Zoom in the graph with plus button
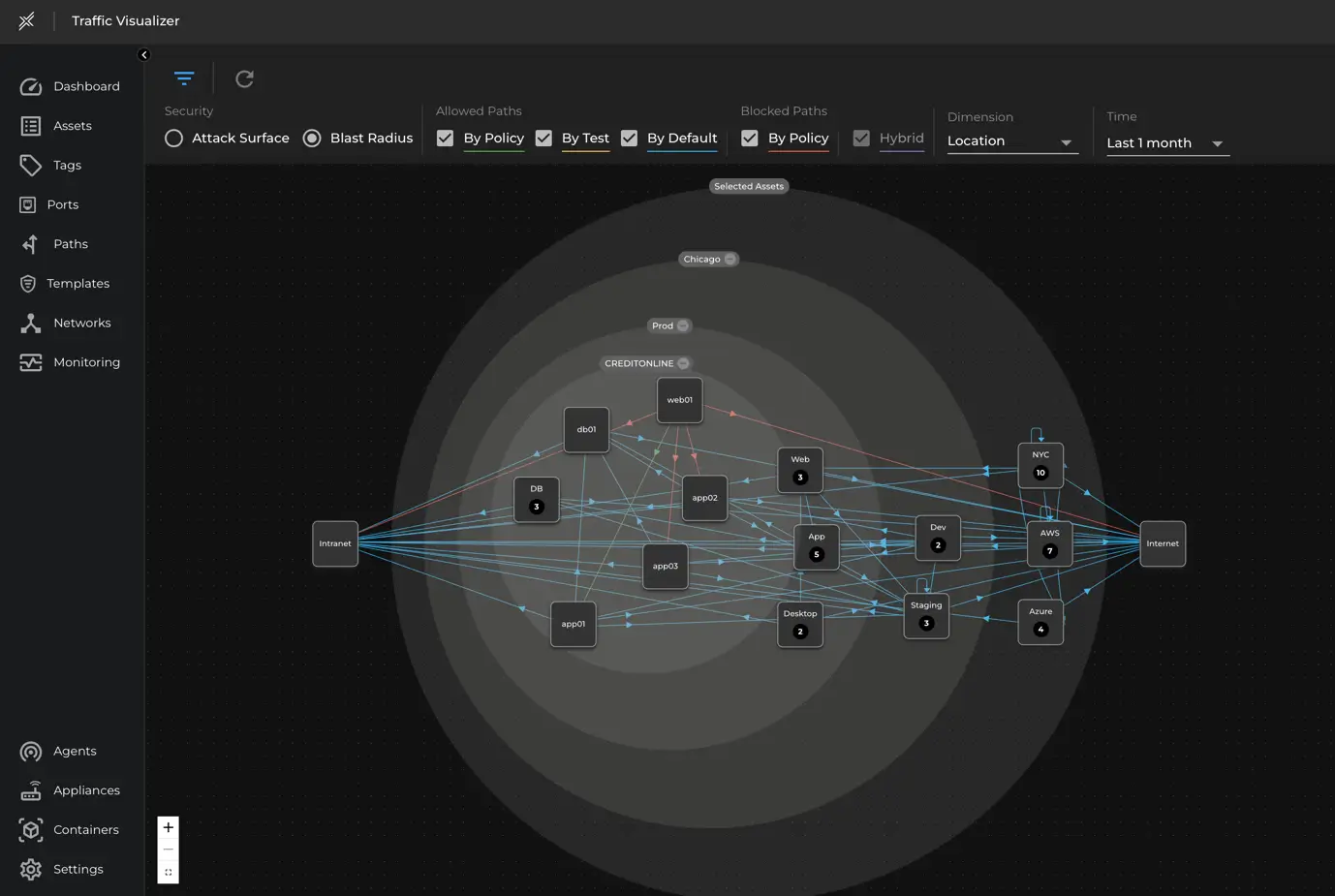The width and height of the screenshot is (1335, 896). tap(169, 827)
